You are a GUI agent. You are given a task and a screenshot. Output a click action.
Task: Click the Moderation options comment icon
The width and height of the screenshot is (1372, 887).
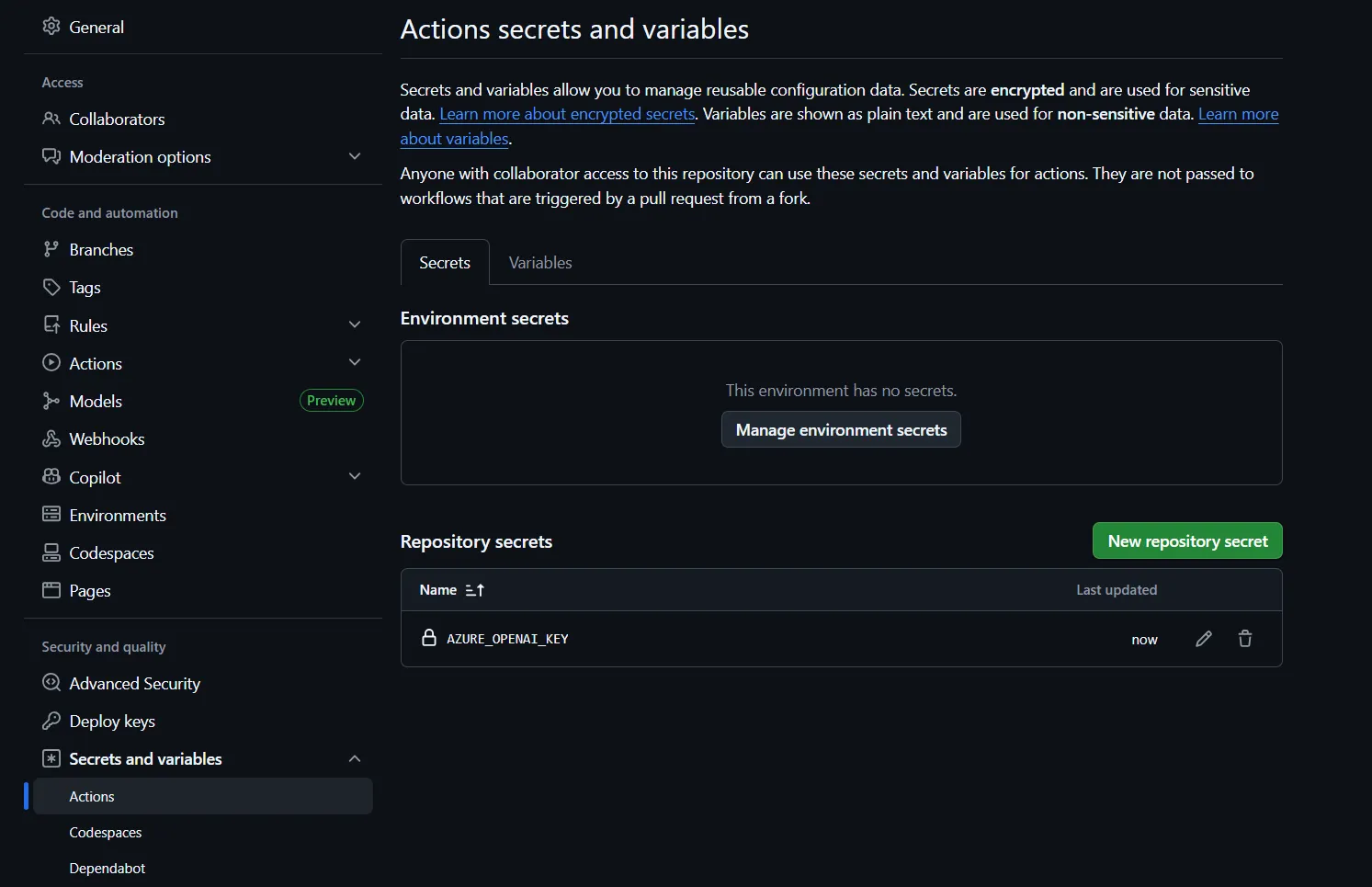51,156
